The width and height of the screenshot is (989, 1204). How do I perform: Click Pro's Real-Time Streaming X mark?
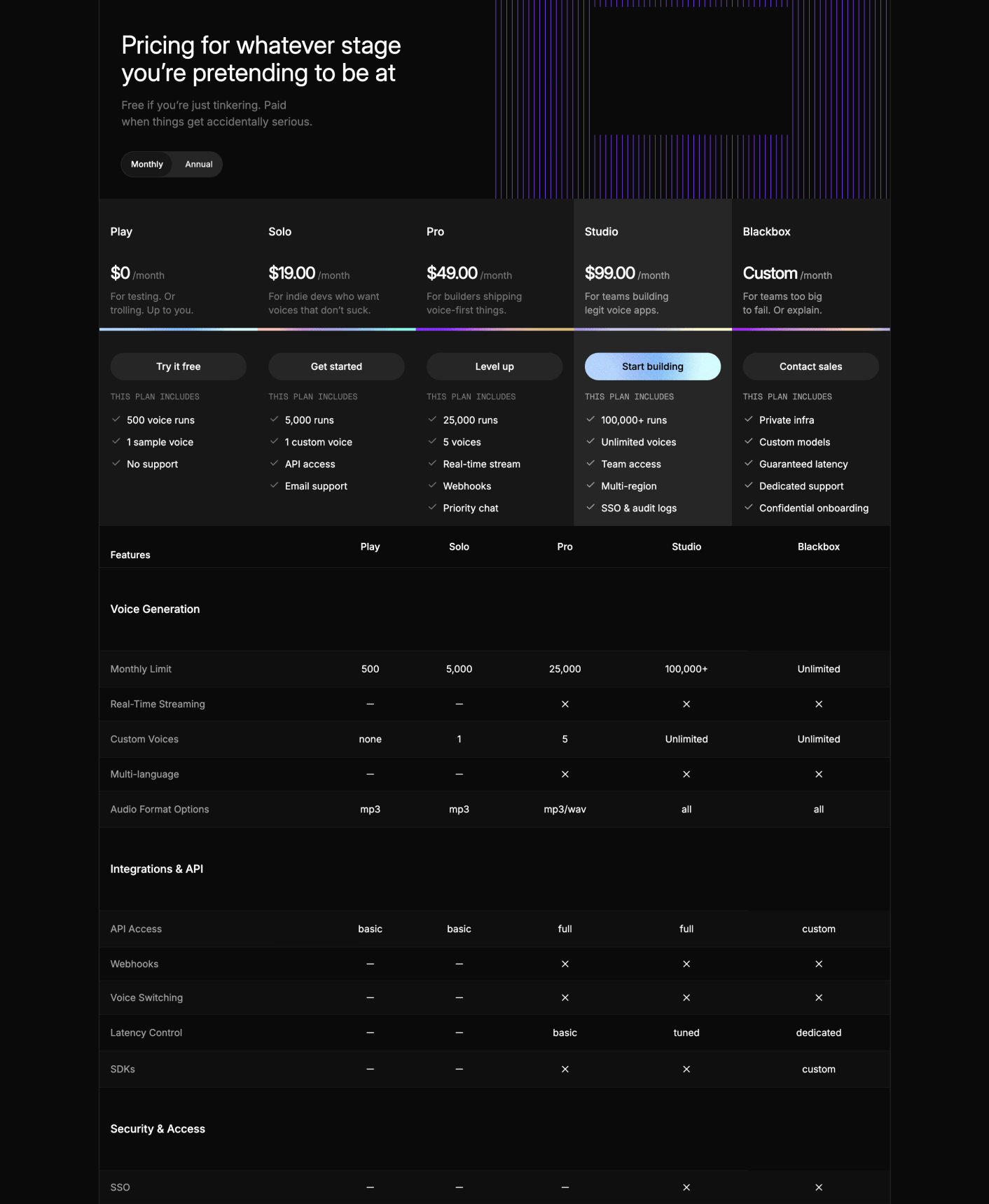565,704
